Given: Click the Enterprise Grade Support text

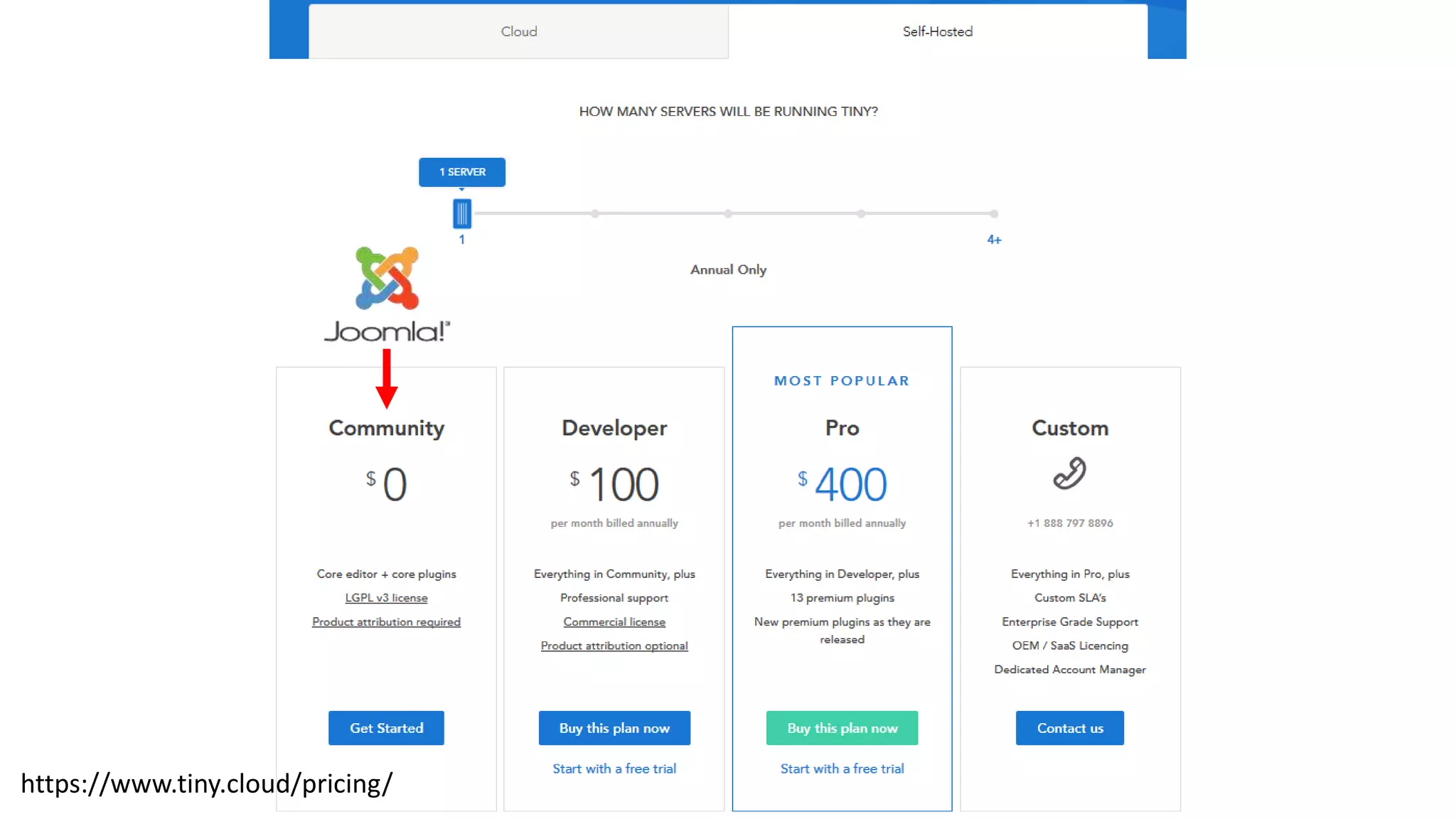Looking at the screenshot, I should coord(1070,622).
